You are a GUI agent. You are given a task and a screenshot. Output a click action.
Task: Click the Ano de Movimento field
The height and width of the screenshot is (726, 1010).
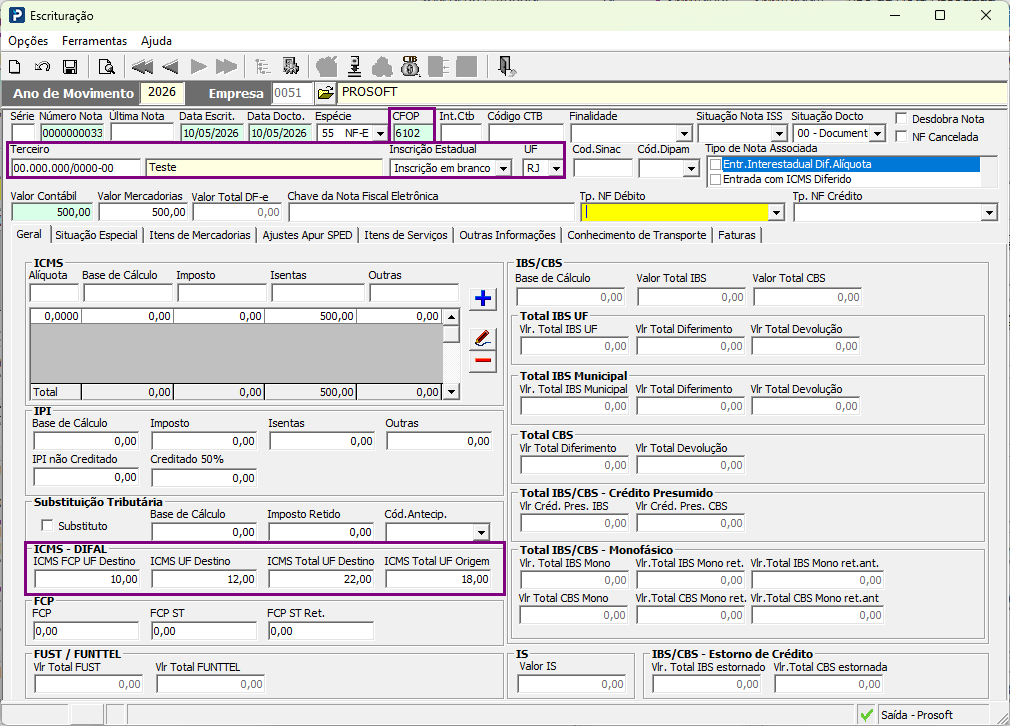click(x=162, y=92)
